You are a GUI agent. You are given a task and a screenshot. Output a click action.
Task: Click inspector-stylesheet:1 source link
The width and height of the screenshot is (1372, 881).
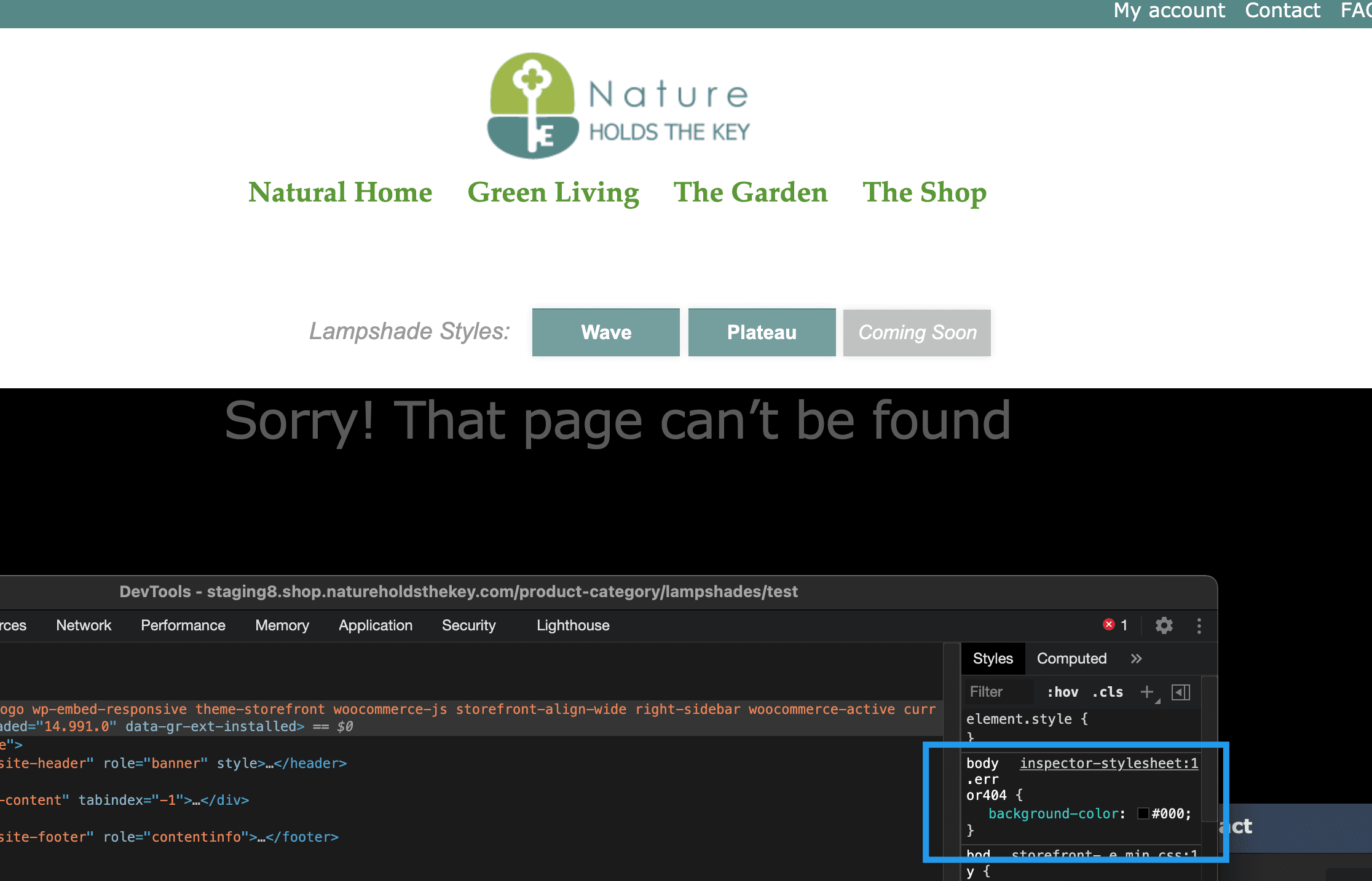point(1109,763)
